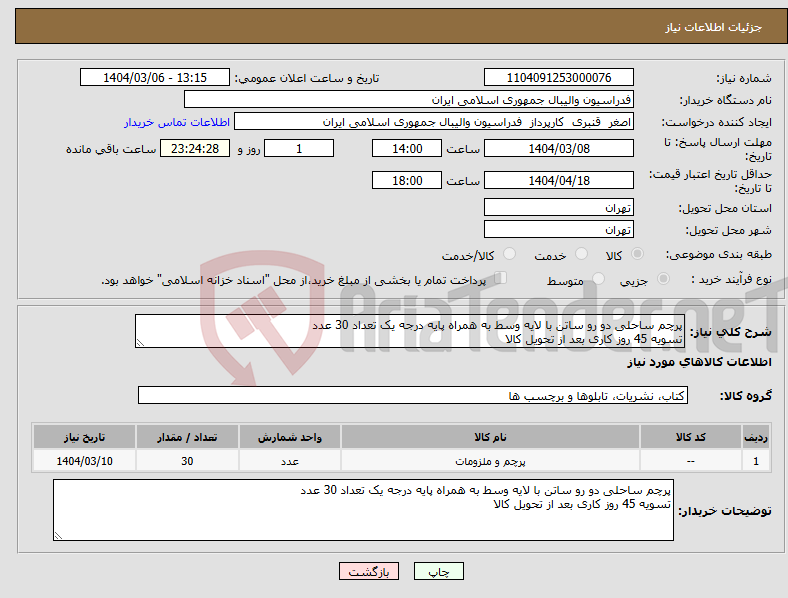The image size is (788, 598).
Task: Click the need date cell 1404/03/10
Action: (84, 461)
